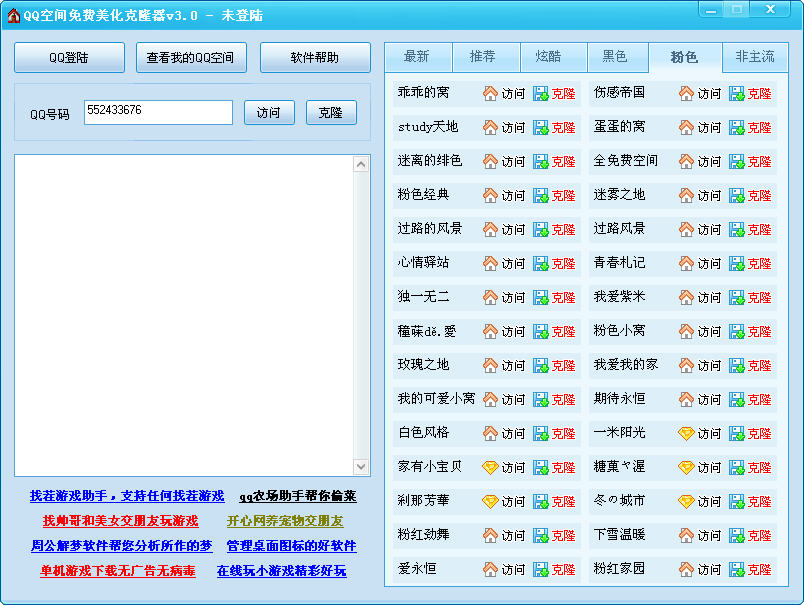Click the diamond icon beside 冬の城市
The image size is (804, 605).
[686, 501]
